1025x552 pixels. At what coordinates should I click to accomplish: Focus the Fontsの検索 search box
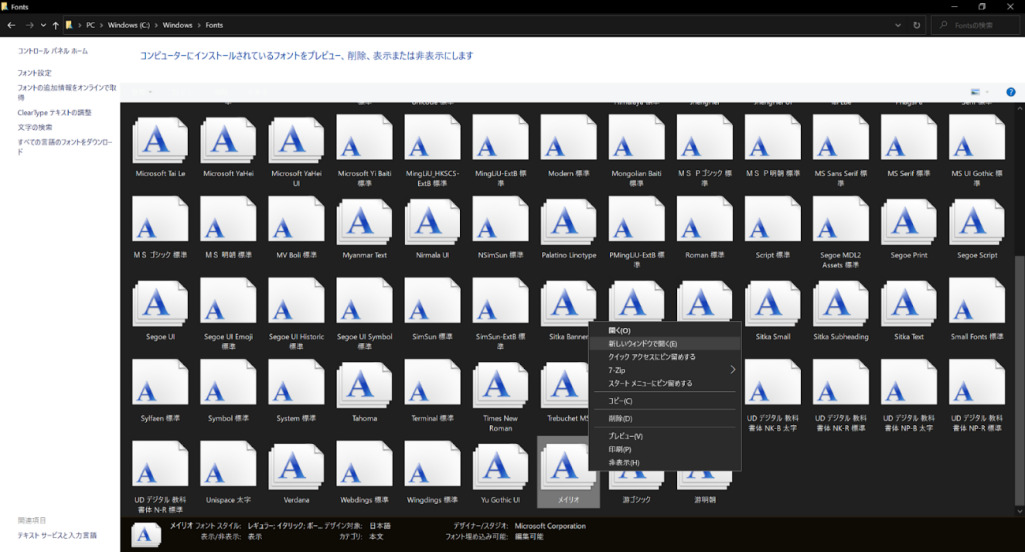pyautogui.click(x=975, y=25)
